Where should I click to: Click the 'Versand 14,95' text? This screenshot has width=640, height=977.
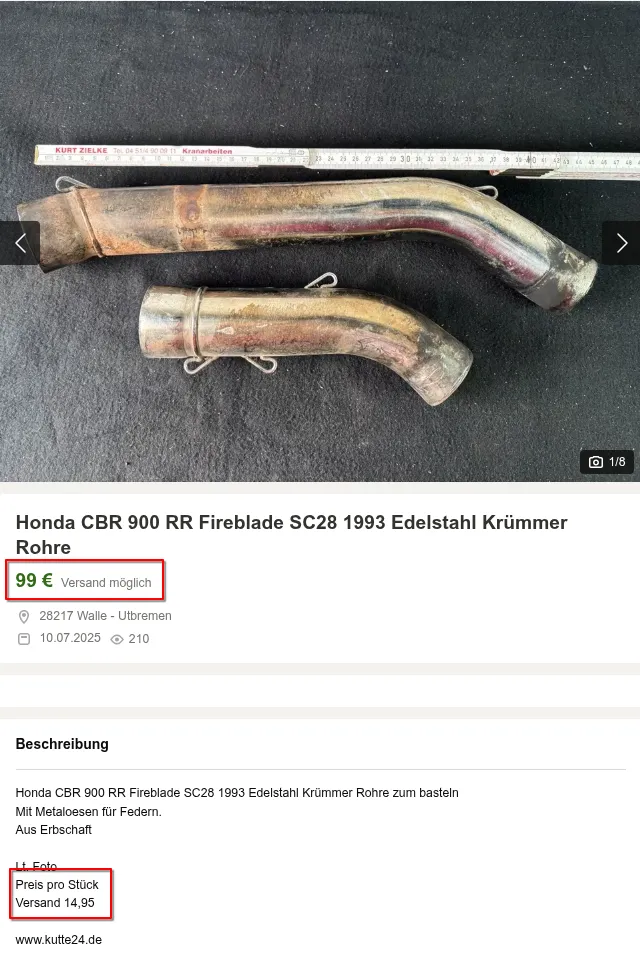[55, 903]
